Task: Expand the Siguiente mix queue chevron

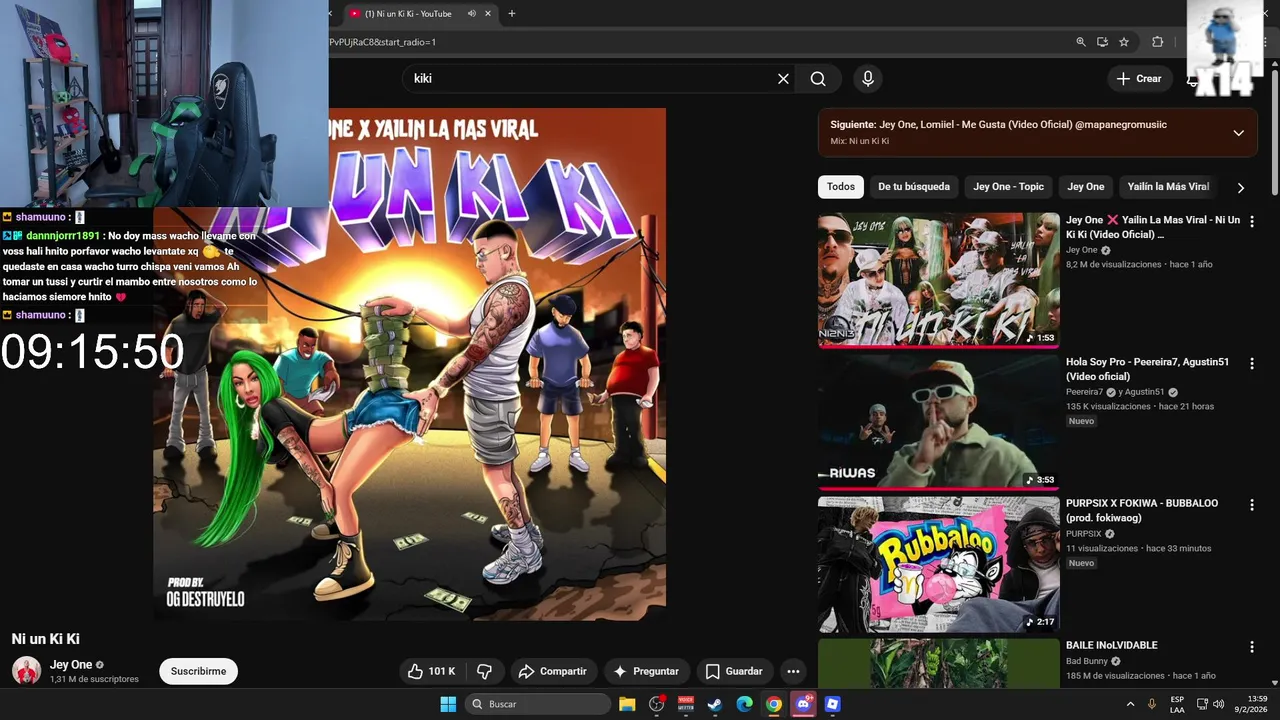Action: pos(1238,133)
